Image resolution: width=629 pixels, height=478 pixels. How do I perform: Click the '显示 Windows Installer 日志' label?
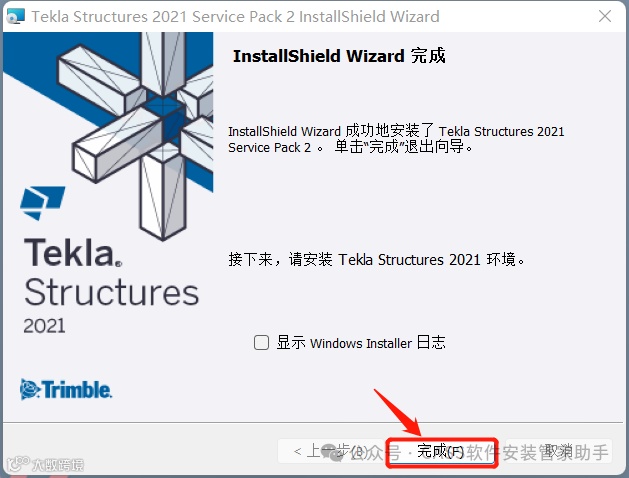pos(361,343)
